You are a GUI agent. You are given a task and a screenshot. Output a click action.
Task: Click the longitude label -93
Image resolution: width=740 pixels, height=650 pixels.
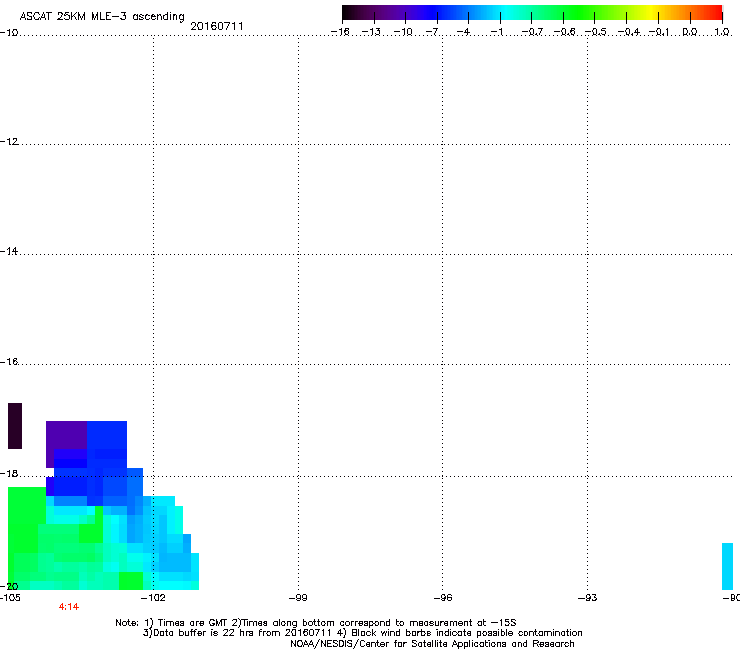click(x=588, y=598)
